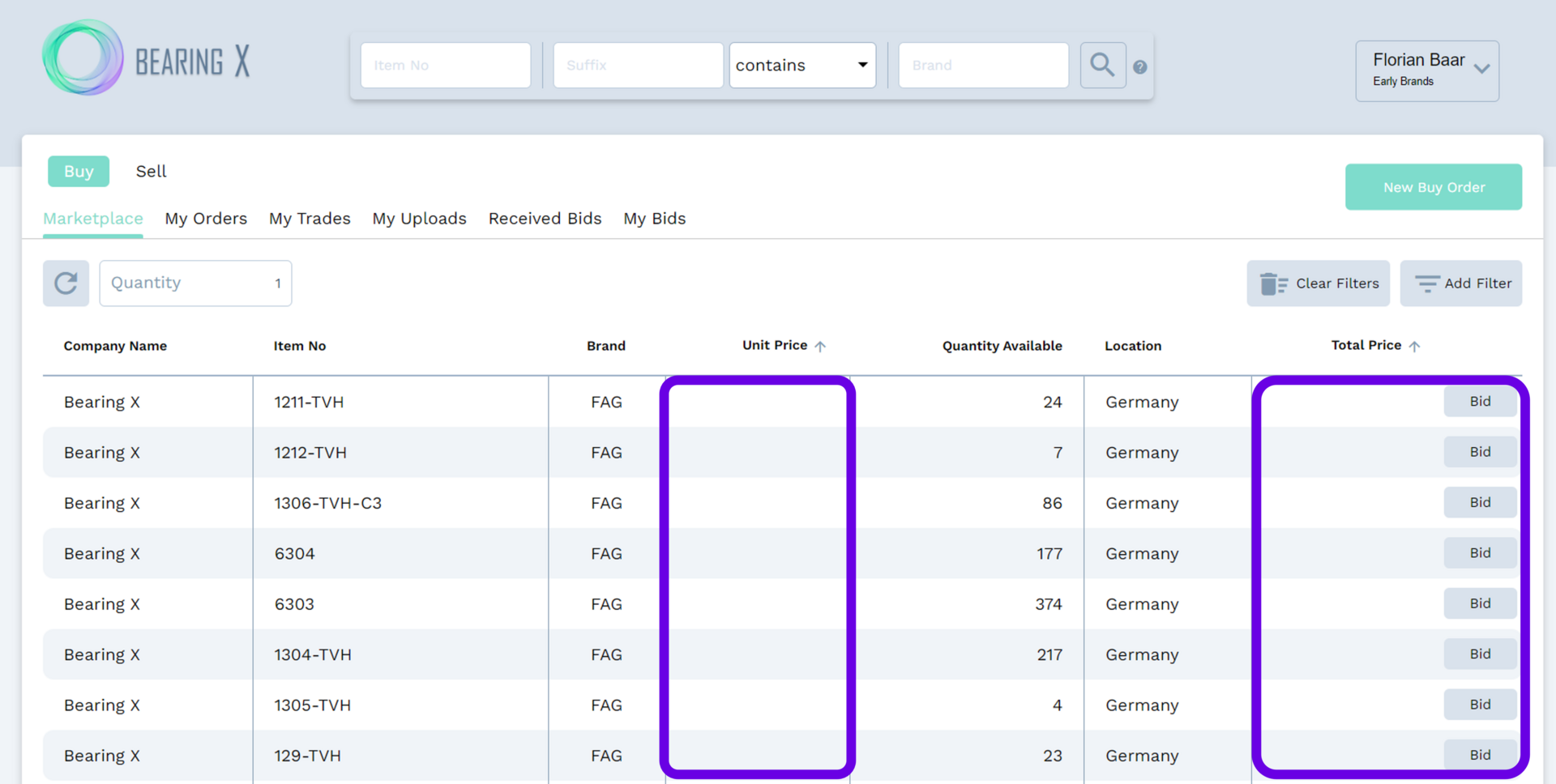Focus the Item No search field
Viewport: 1556px width, 784px height.
pyautogui.click(x=446, y=65)
